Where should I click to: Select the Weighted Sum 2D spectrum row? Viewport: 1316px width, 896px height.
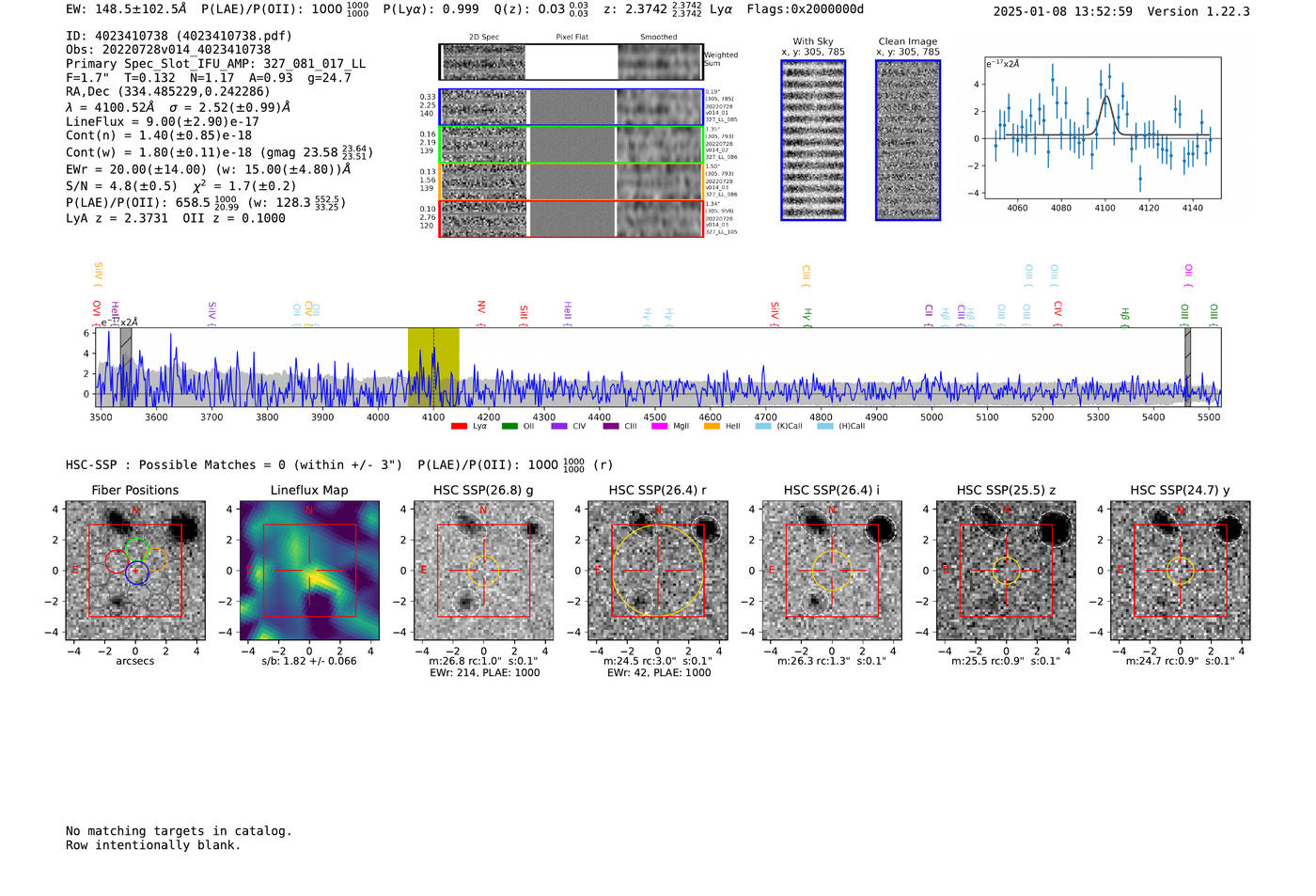(x=572, y=62)
